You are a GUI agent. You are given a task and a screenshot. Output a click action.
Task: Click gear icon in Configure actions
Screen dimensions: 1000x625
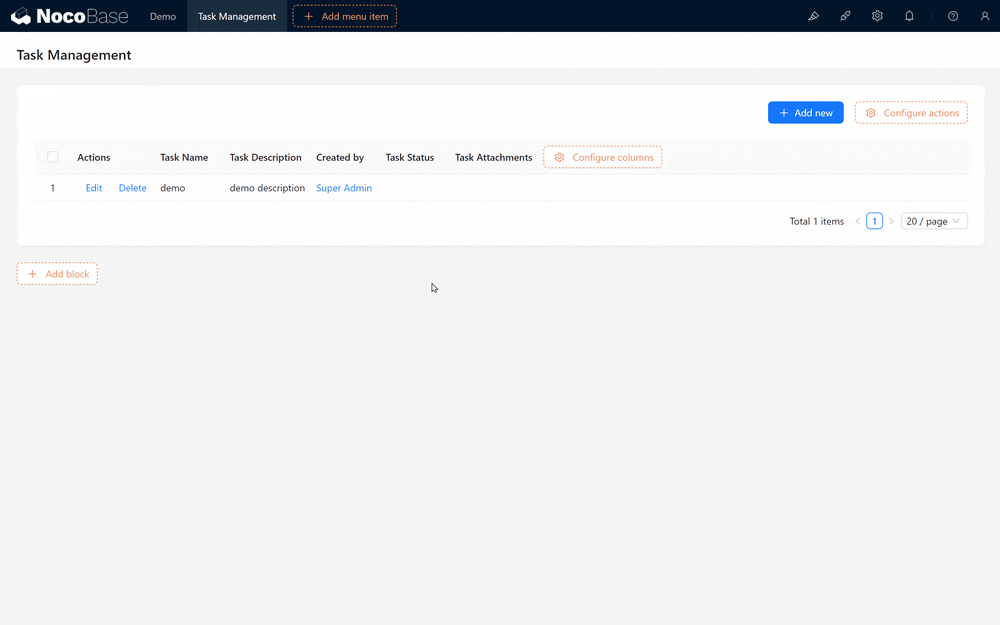(871, 113)
